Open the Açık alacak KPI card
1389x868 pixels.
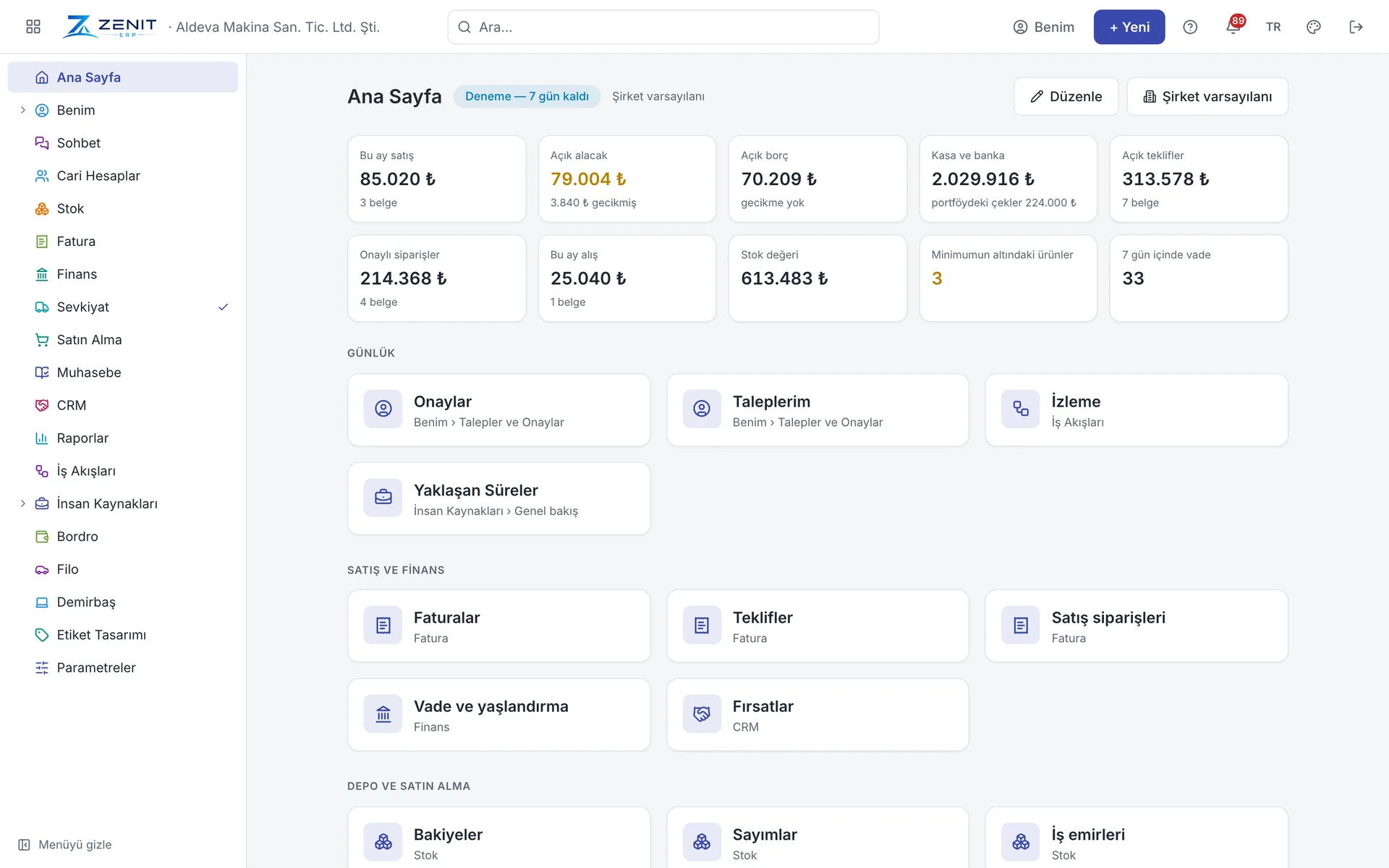627,179
